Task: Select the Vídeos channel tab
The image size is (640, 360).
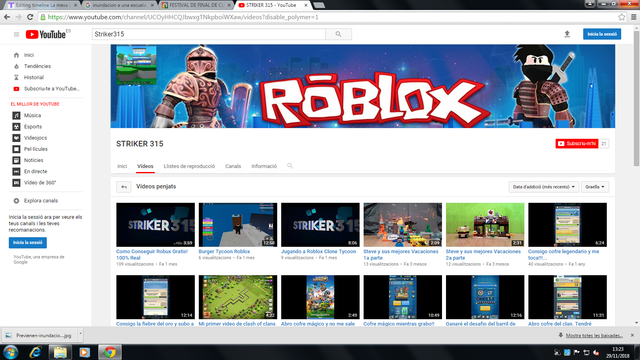Action: point(145,166)
